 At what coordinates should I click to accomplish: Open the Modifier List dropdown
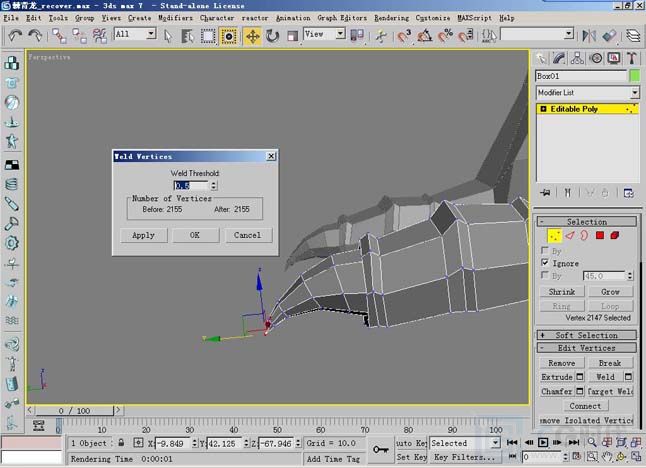coord(634,93)
